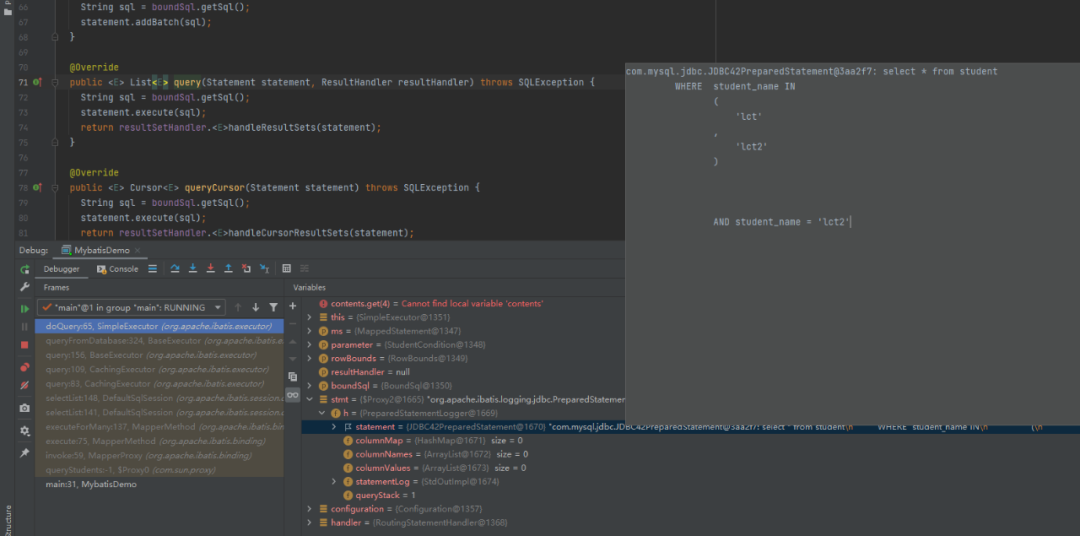Duplicate watch copy icon
This screenshot has width=1080, height=536.
(x=292, y=377)
